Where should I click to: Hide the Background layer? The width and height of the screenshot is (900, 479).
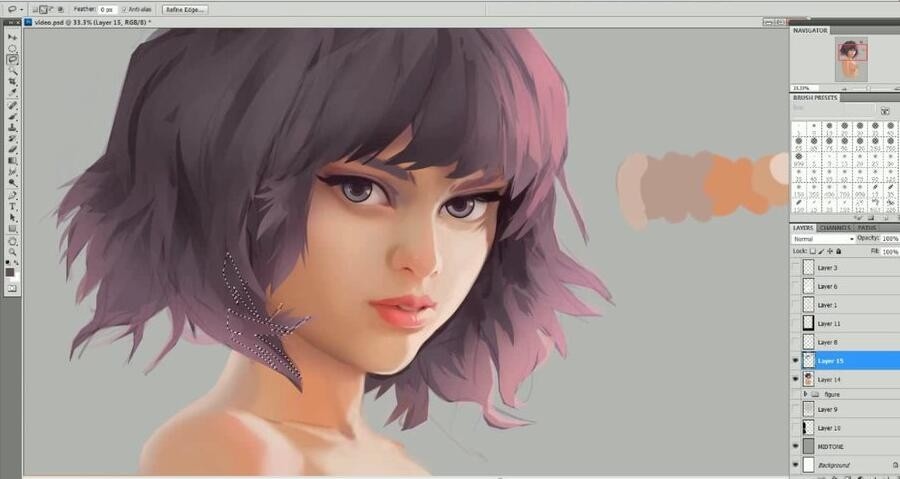click(x=796, y=465)
